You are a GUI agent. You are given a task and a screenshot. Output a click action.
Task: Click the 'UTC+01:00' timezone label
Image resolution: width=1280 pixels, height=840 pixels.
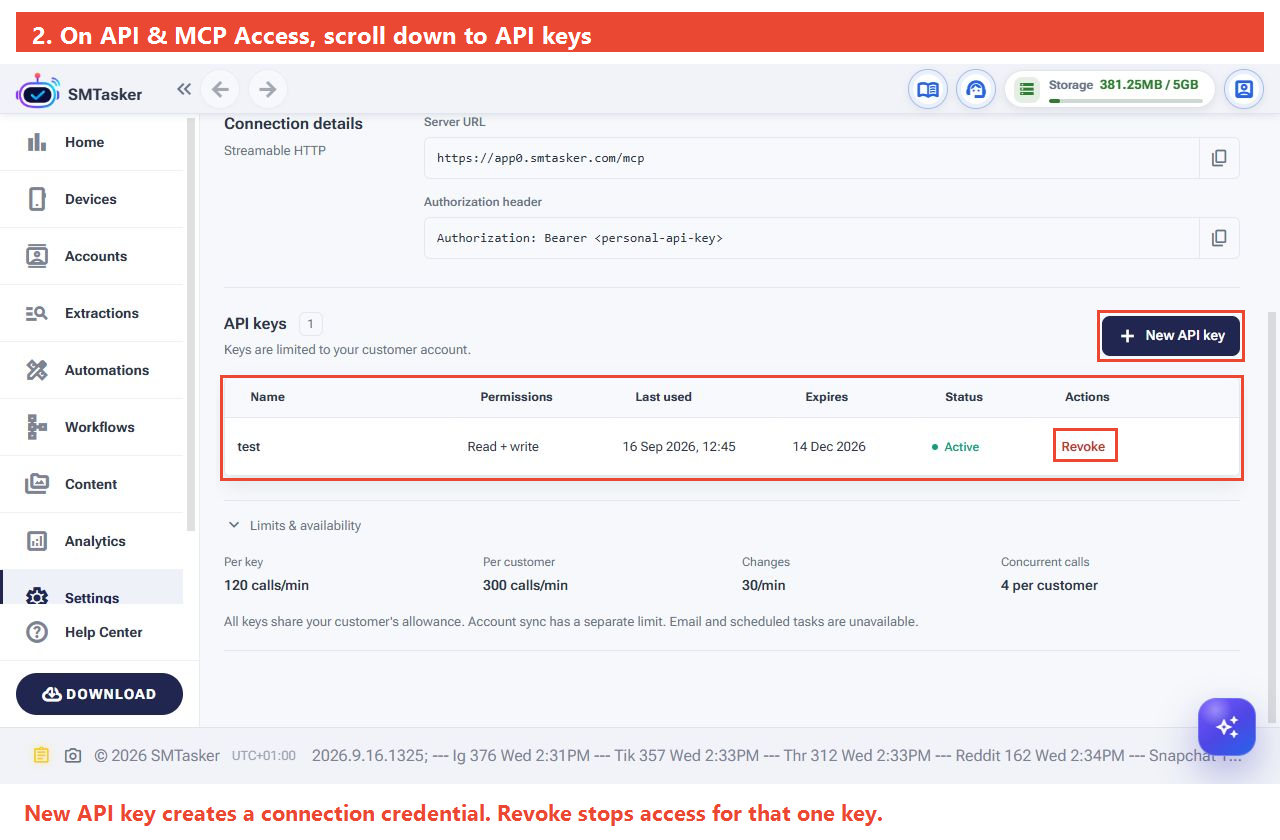tap(264, 756)
